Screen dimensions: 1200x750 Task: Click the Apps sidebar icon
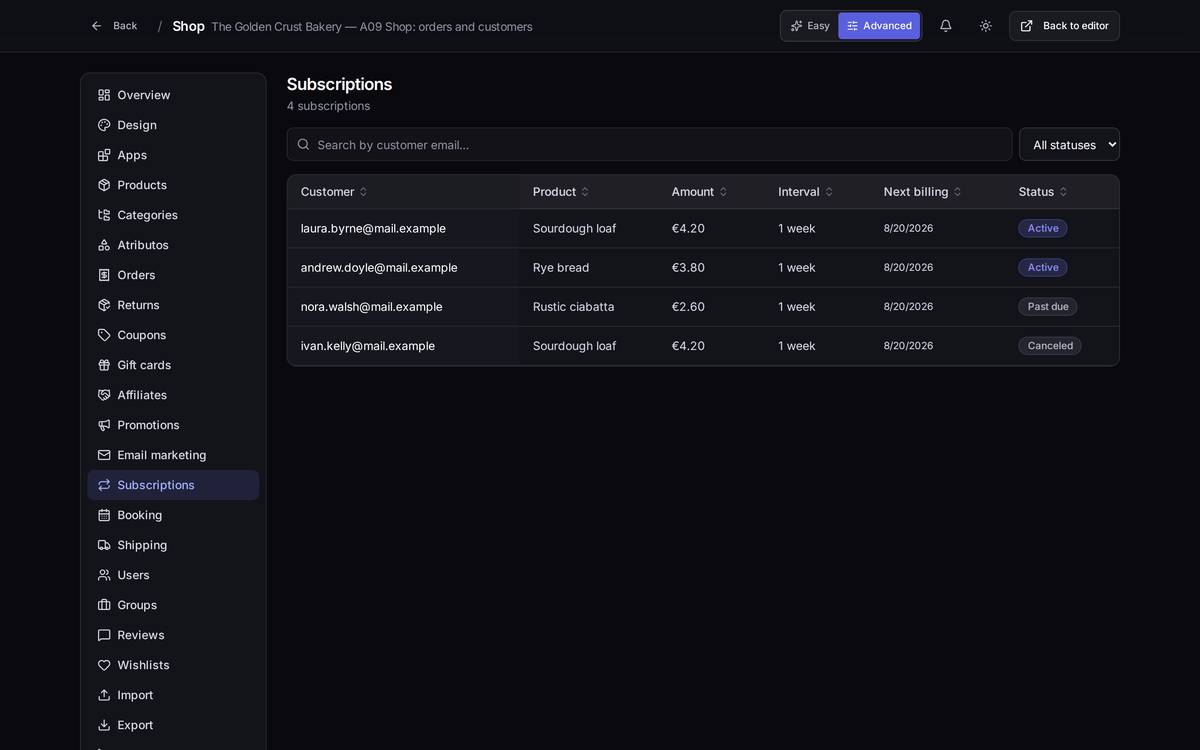[x=104, y=155]
